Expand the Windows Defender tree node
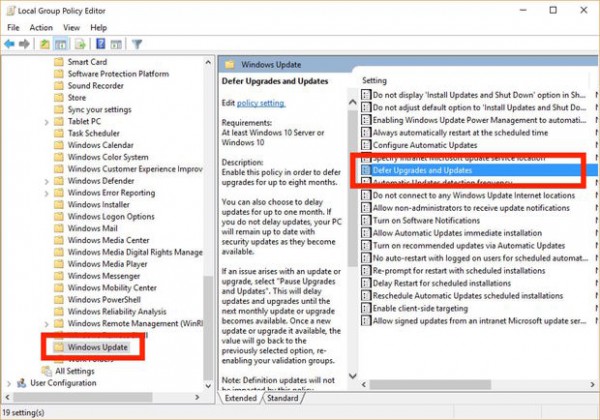Screen dimensions: 600x420 click(x=46, y=181)
